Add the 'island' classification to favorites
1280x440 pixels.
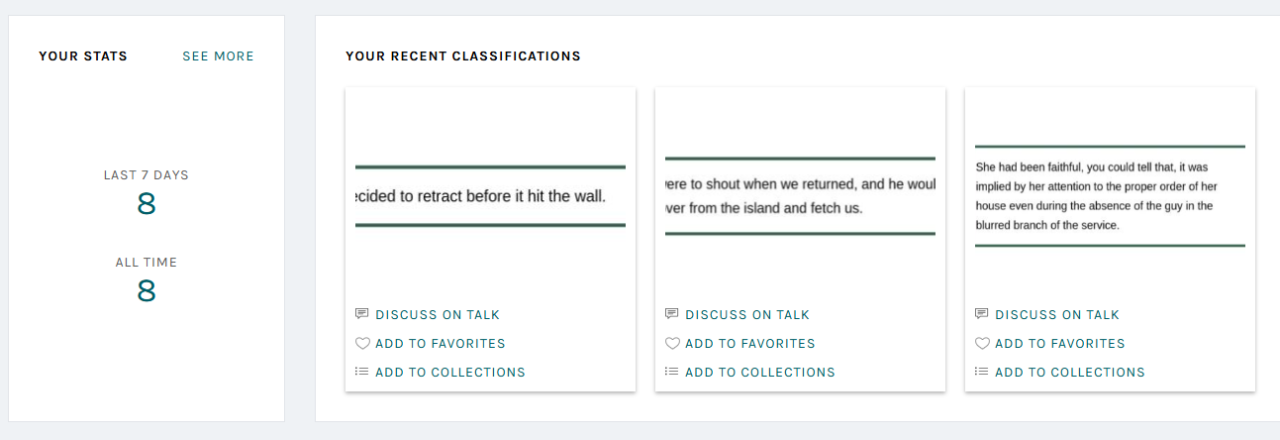[x=750, y=344]
